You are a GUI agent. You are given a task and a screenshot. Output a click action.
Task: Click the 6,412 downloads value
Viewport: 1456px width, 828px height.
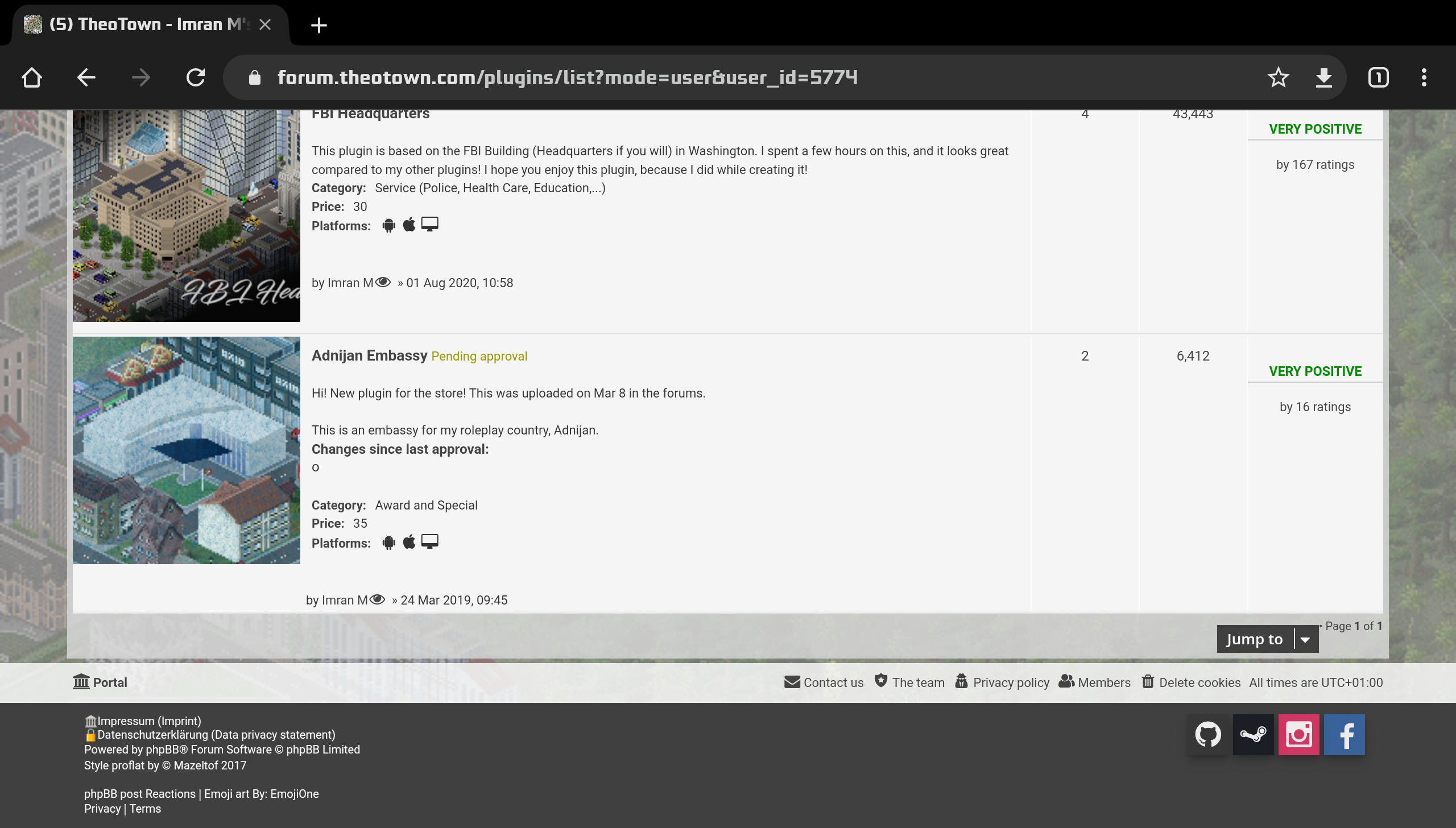click(x=1193, y=356)
